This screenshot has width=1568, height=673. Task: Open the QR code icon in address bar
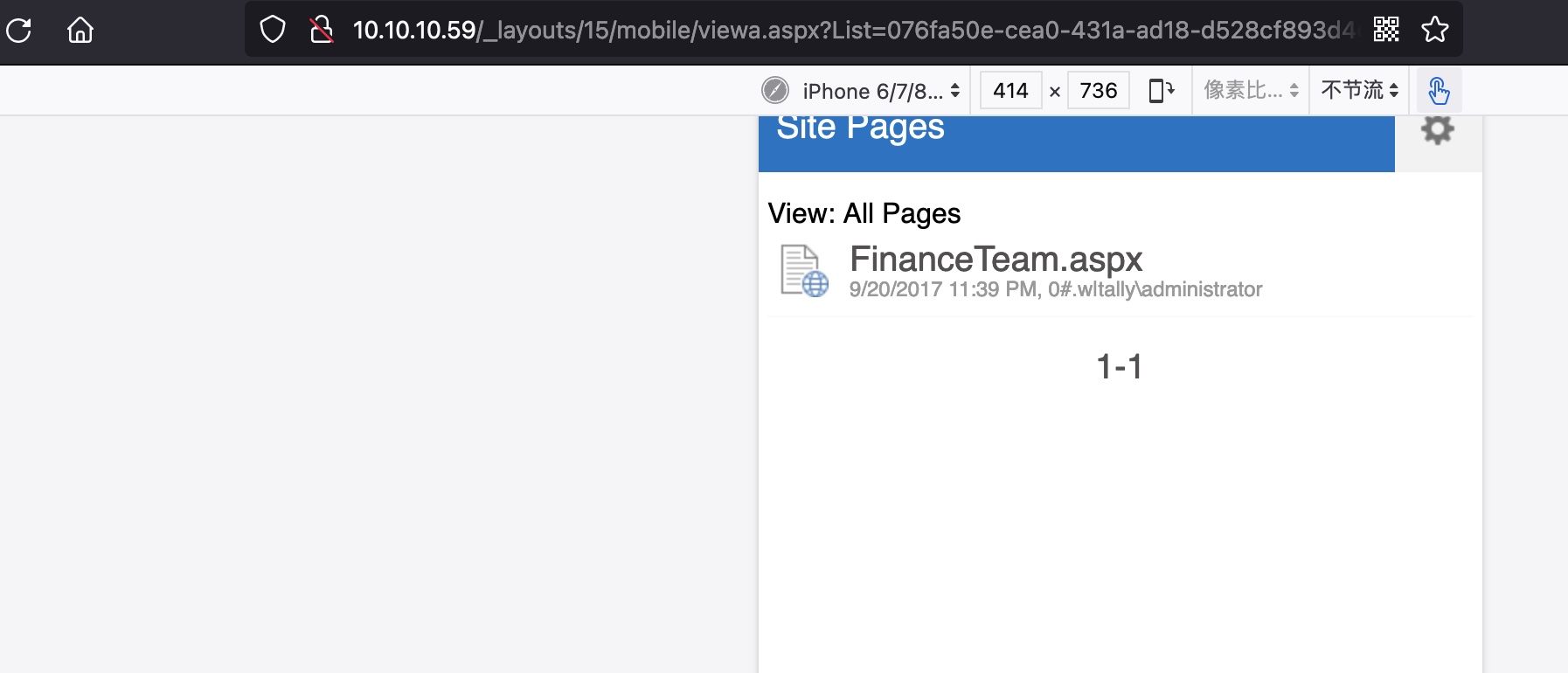(1386, 30)
